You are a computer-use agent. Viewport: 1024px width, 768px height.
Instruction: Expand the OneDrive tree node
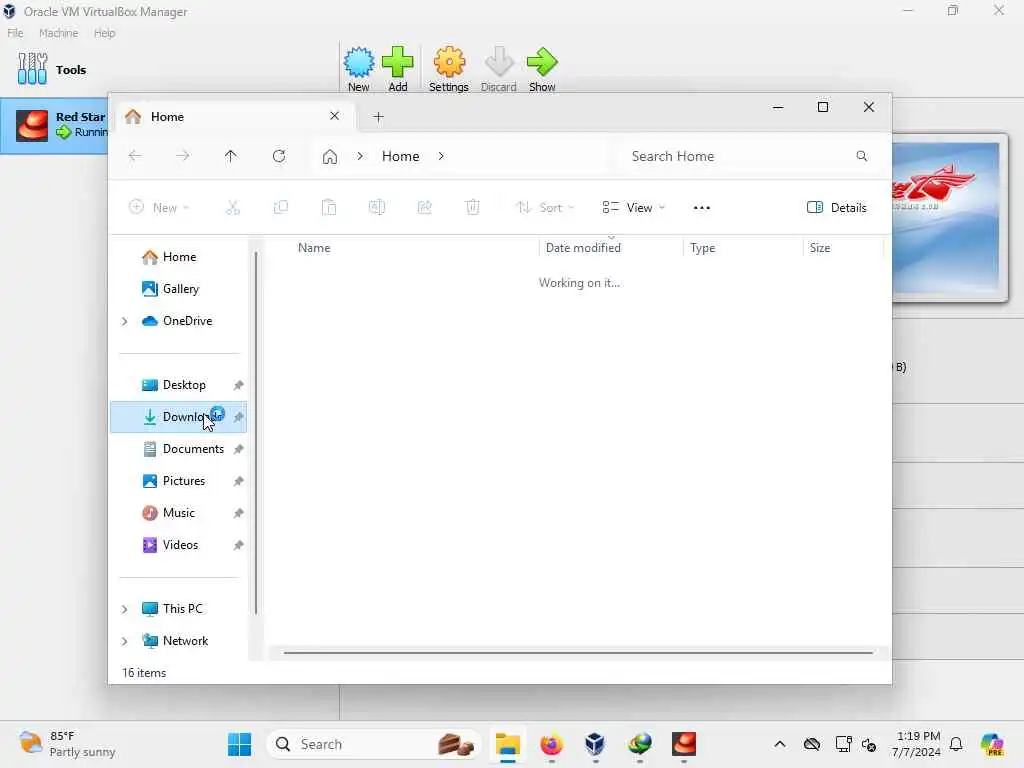(125, 321)
